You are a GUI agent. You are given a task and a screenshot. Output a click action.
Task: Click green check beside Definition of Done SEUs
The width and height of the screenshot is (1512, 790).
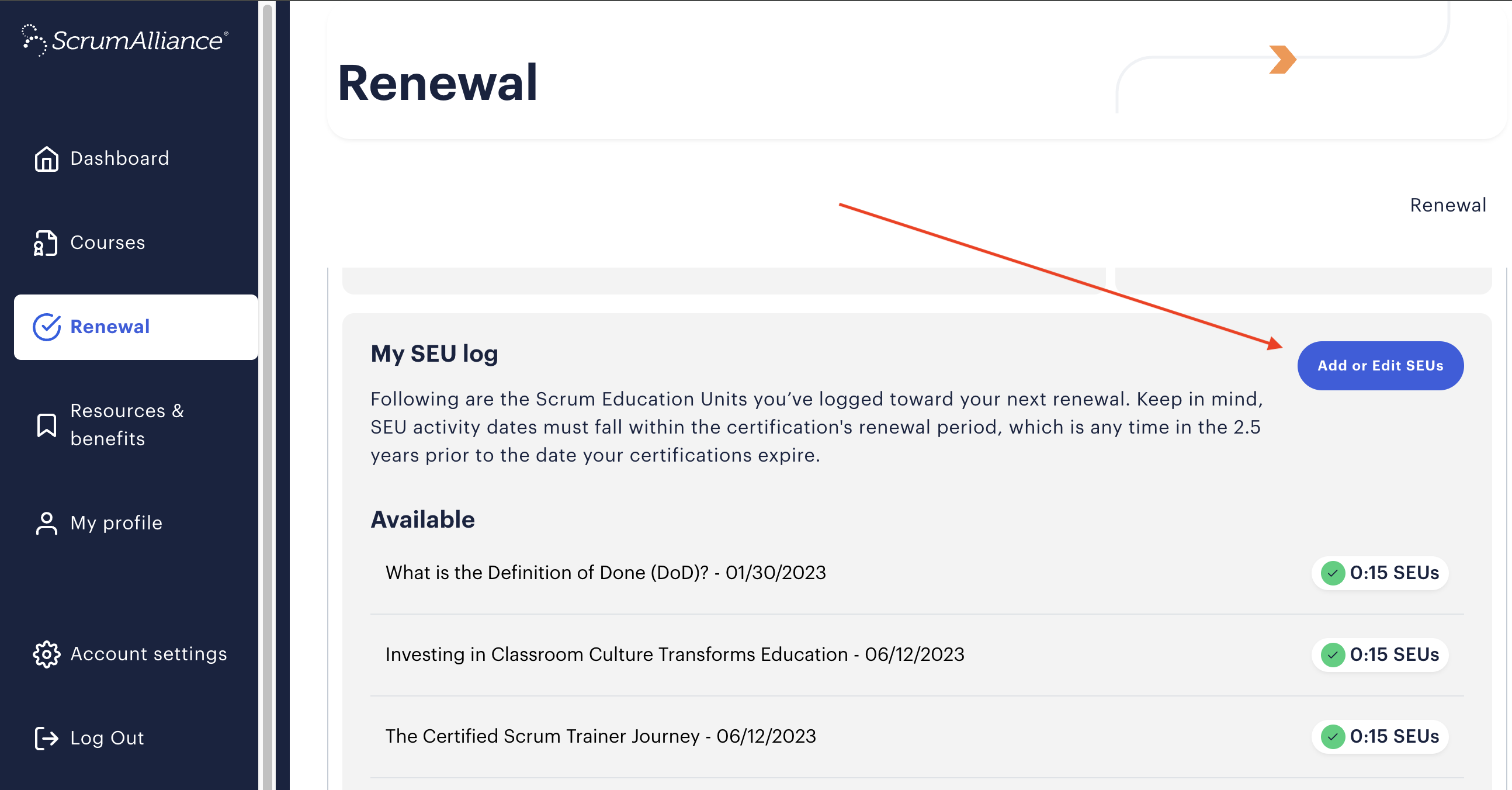1333,573
